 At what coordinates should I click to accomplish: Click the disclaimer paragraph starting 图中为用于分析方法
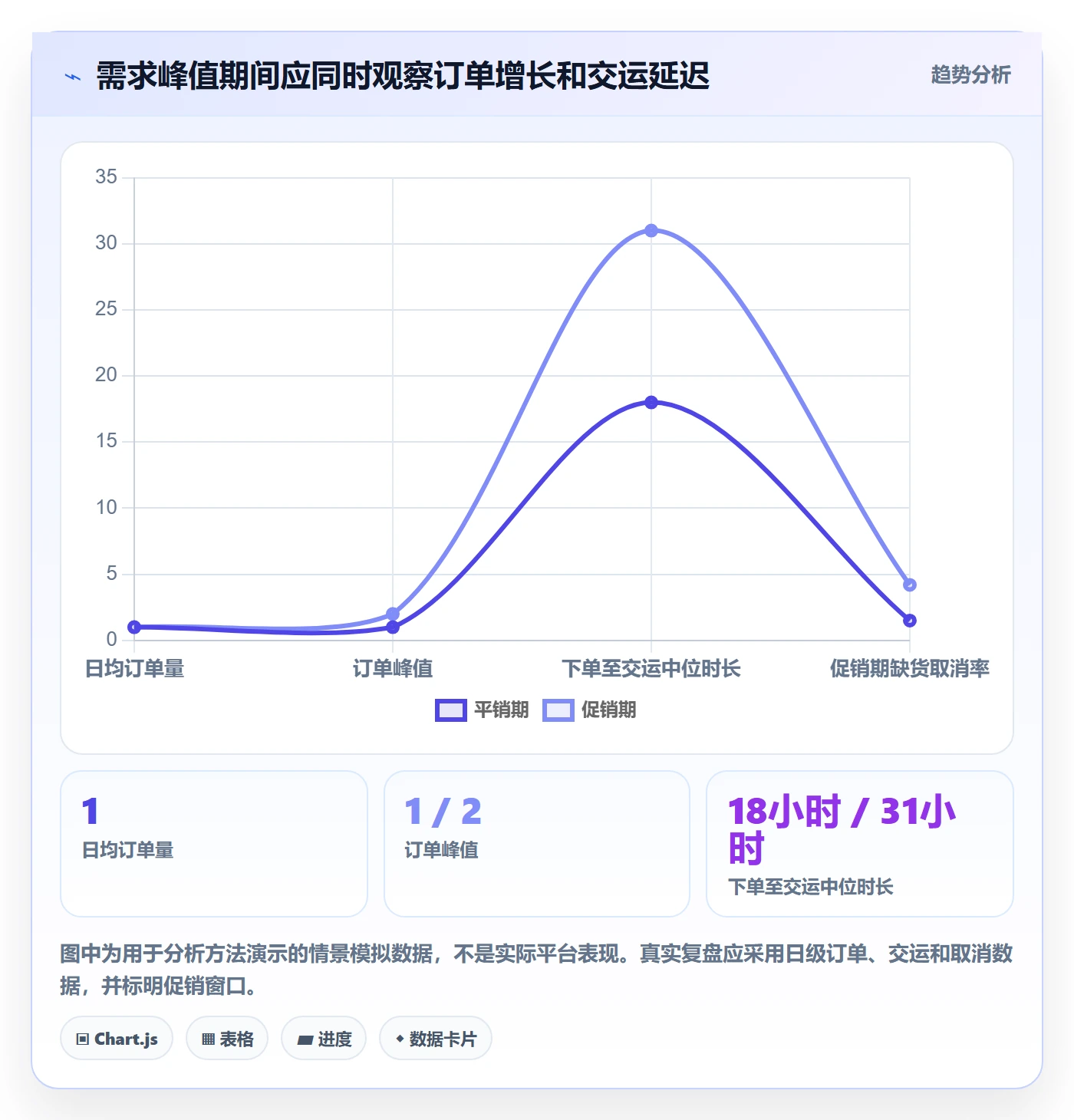coord(537,970)
